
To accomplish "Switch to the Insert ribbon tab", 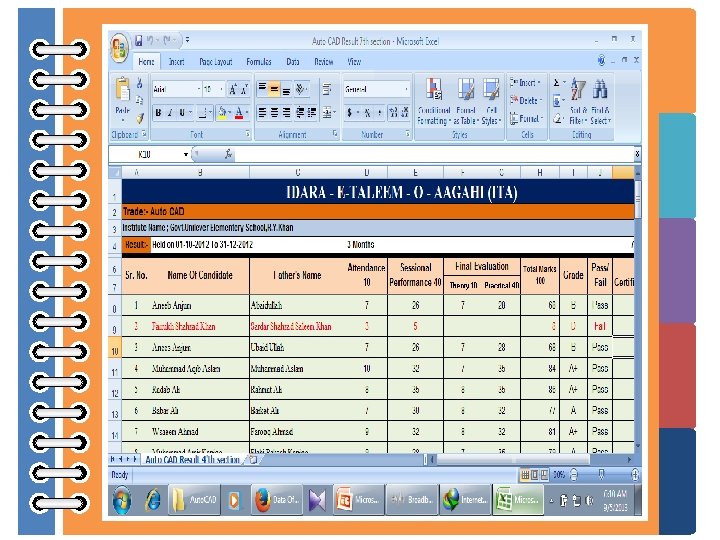I will point(176,62).
